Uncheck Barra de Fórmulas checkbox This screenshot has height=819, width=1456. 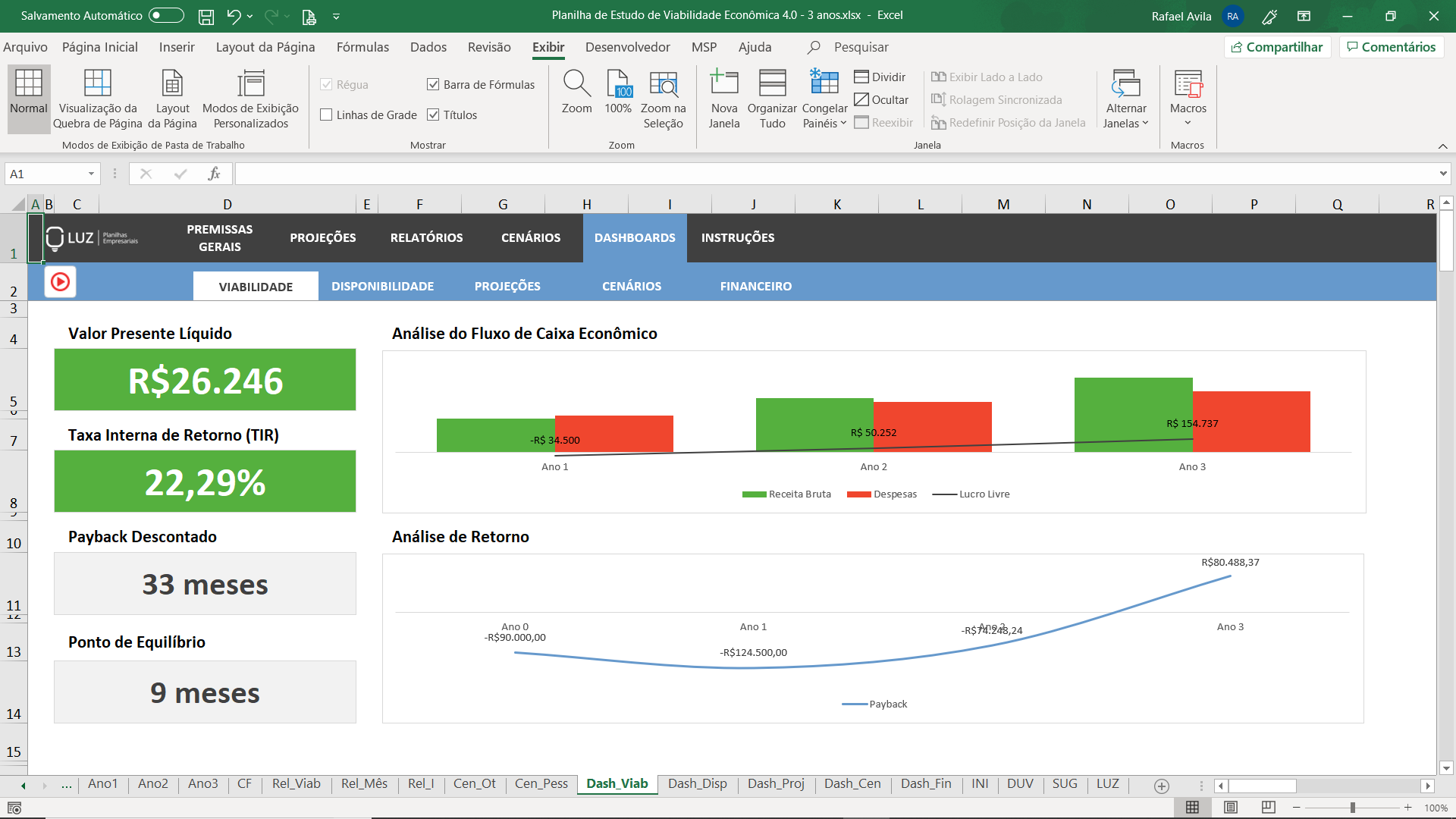click(x=434, y=85)
